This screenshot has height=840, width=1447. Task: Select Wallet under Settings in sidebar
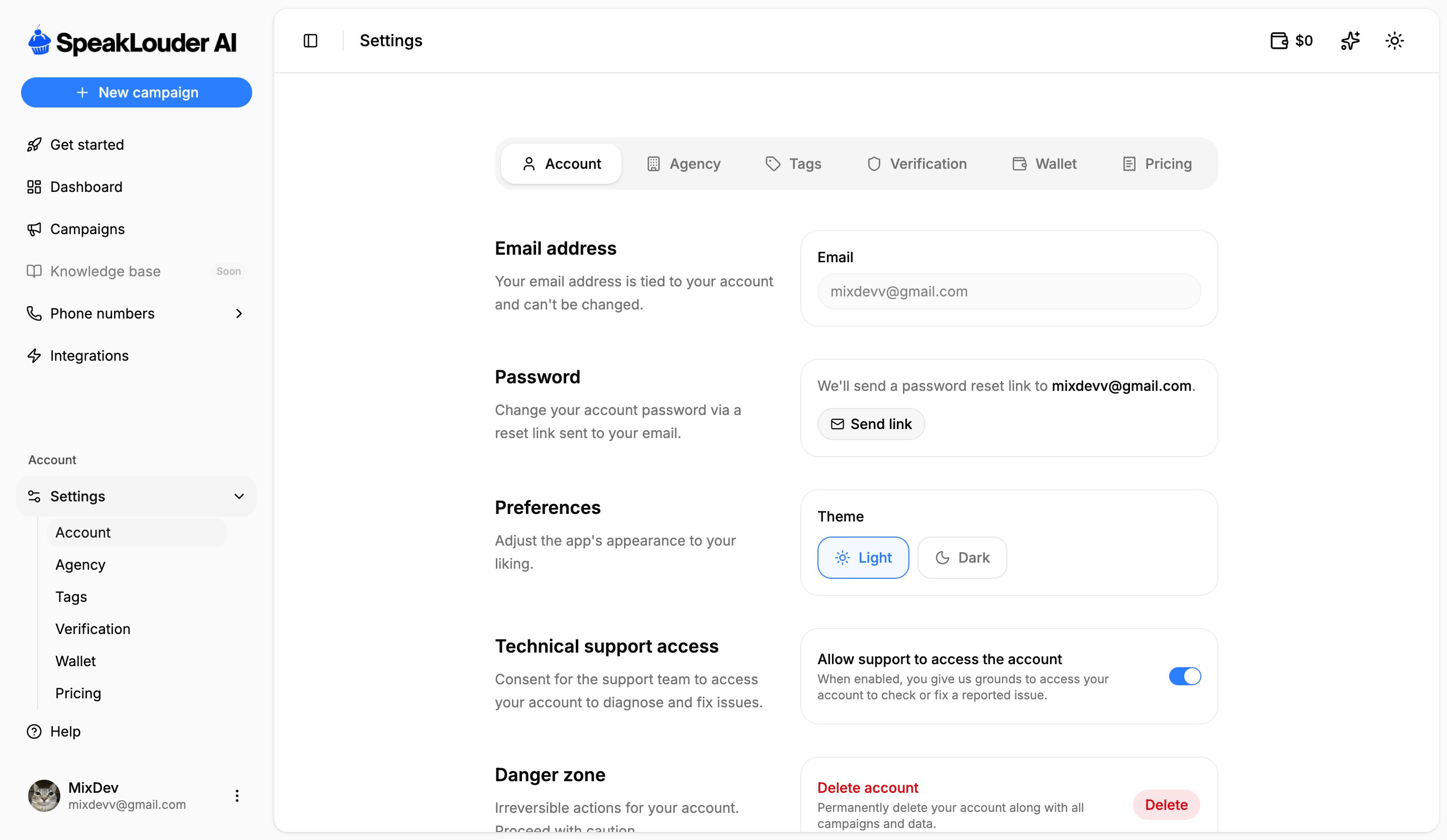pyautogui.click(x=137, y=661)
